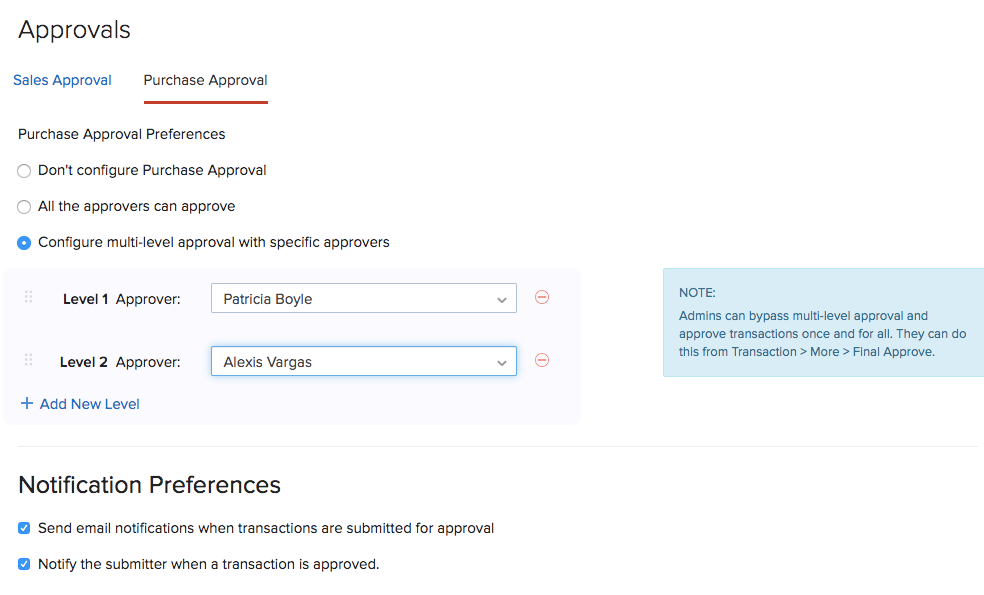Switch to the Sales Approval tab

(62, 80)
